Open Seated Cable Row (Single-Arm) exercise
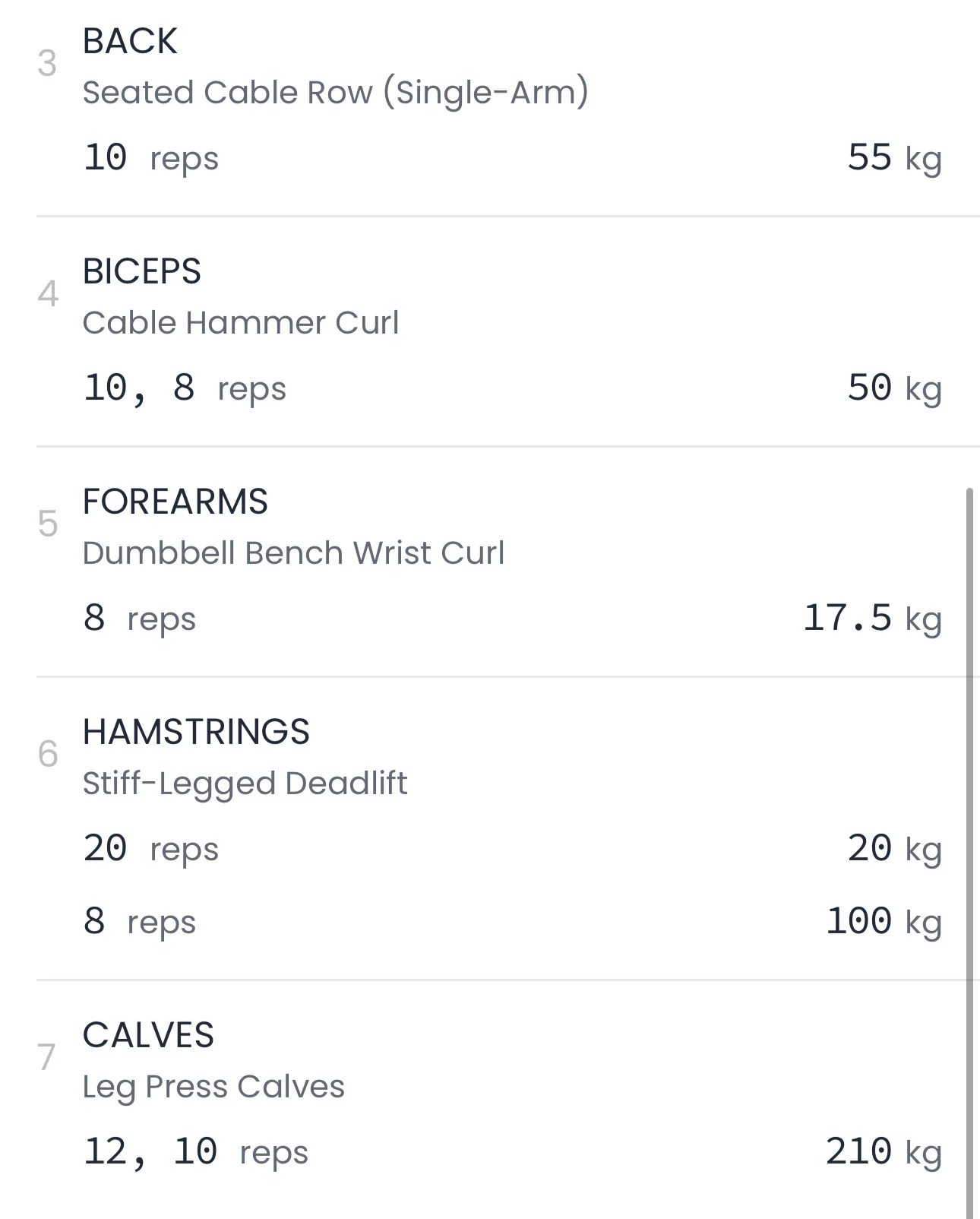Screen dimensions: 980x1219 click(335, 93)
